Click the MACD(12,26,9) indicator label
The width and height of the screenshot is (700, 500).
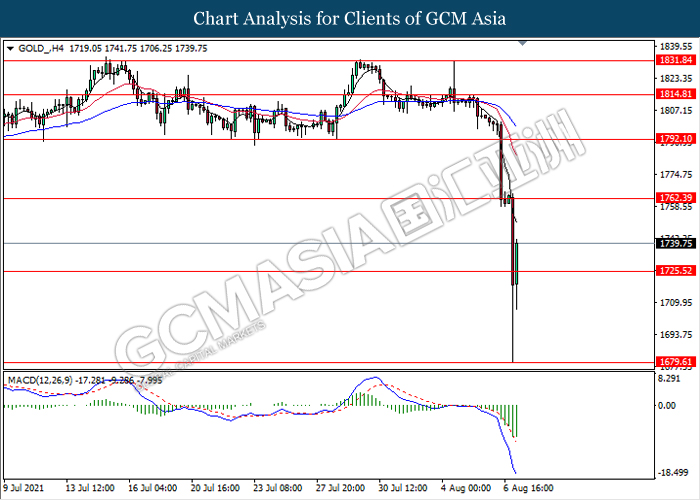point(41,380)
